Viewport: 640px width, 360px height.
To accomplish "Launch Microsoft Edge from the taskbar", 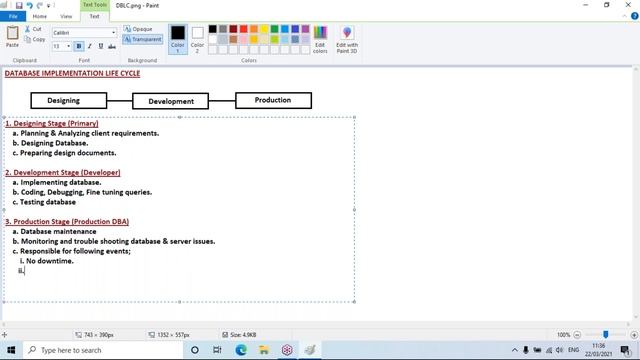I will coord(241,350).
